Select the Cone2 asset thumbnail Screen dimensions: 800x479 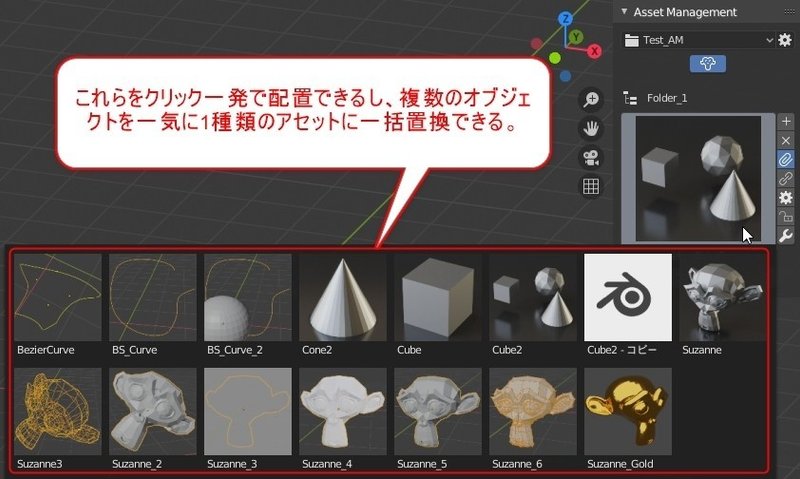(x=343, y=297)
